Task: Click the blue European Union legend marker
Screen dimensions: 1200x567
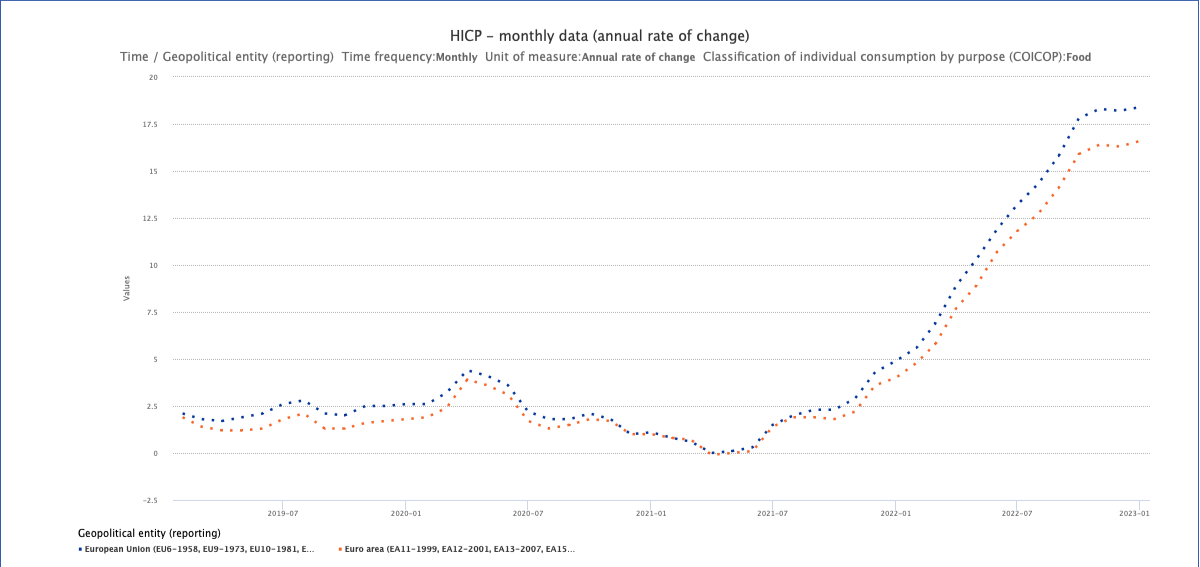Action: 80,549
